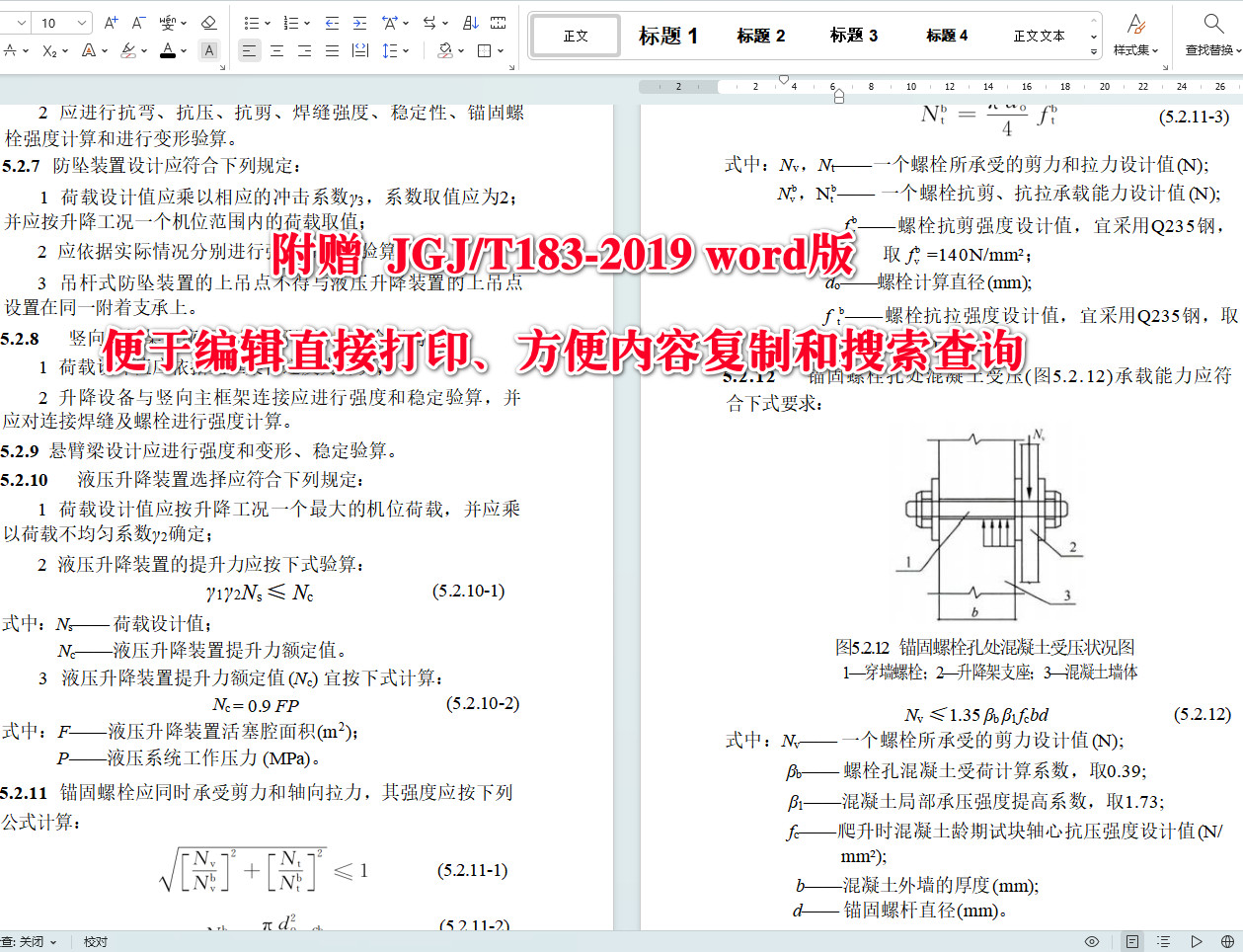Apply numbered list
1243x952 pixels.
291,23
